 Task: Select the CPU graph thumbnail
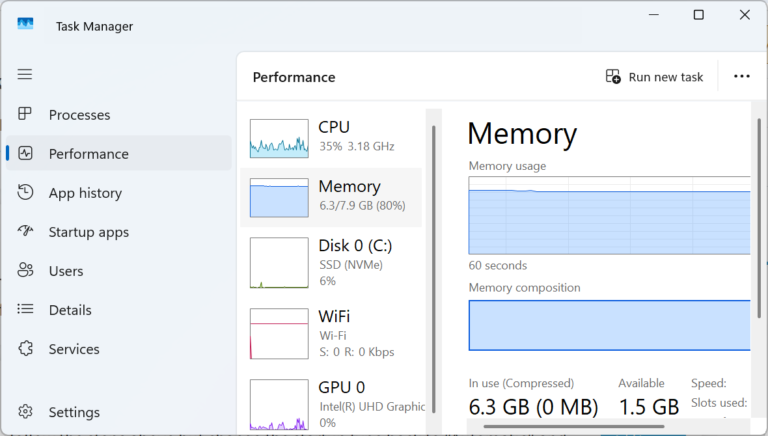point(279,139)
